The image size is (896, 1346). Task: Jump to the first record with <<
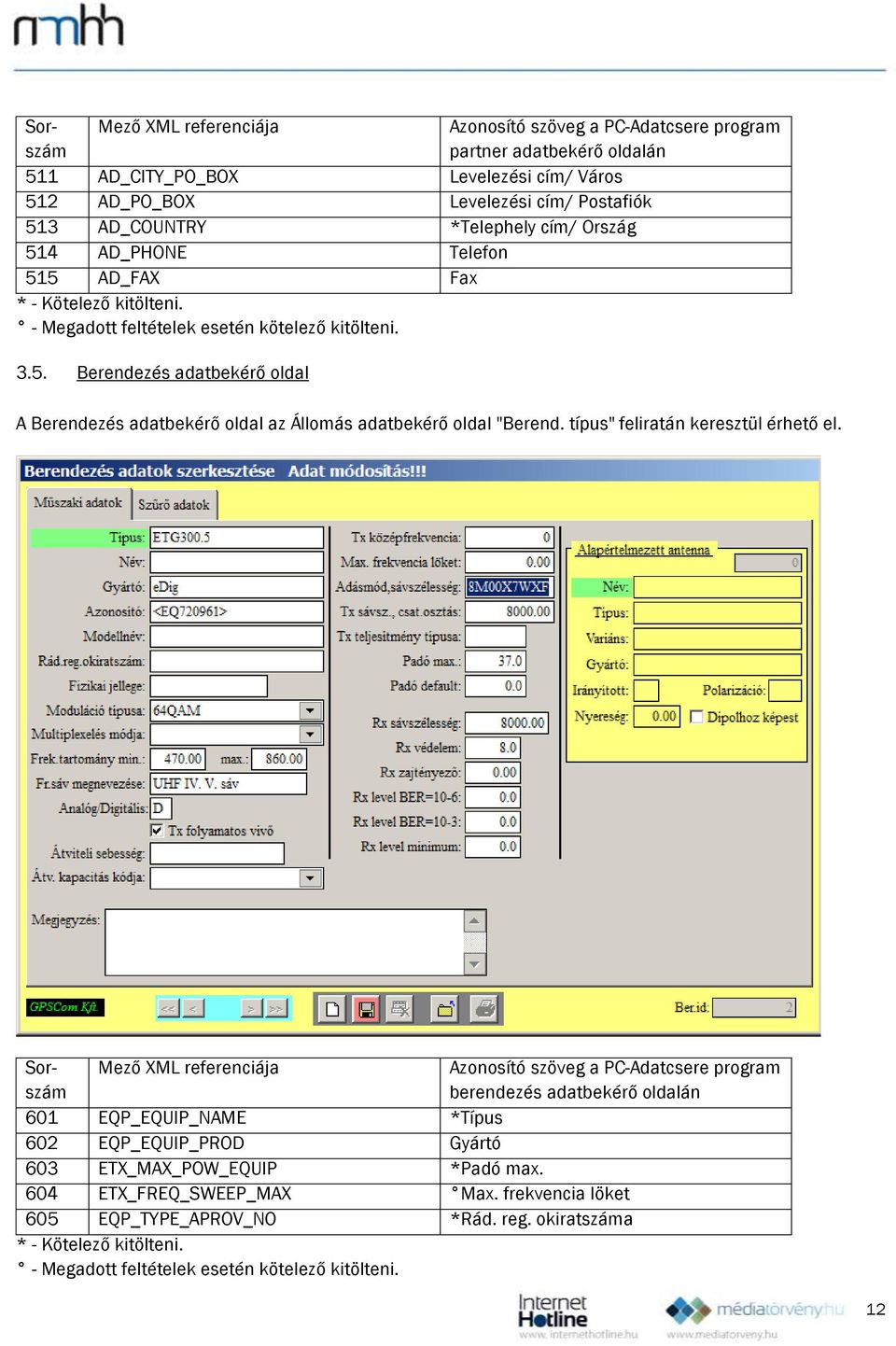click(x=168, y=1008)
